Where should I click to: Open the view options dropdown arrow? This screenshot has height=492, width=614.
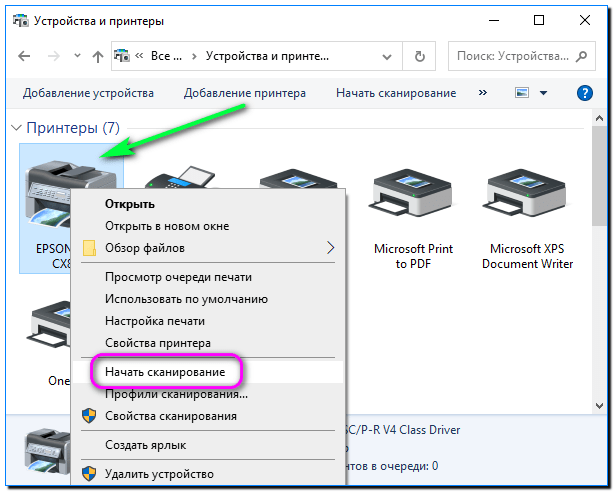[543, 93]
